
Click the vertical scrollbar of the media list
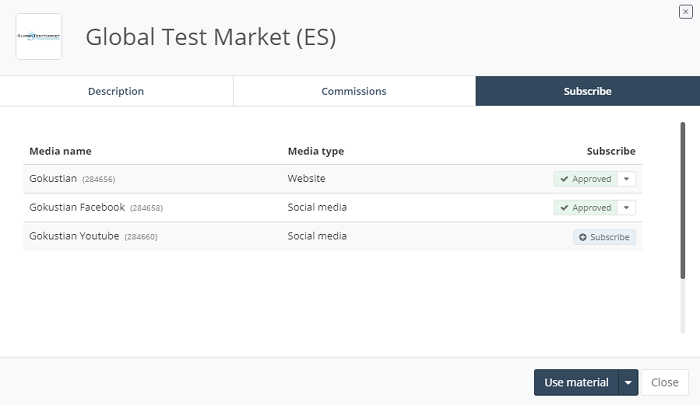683,201
